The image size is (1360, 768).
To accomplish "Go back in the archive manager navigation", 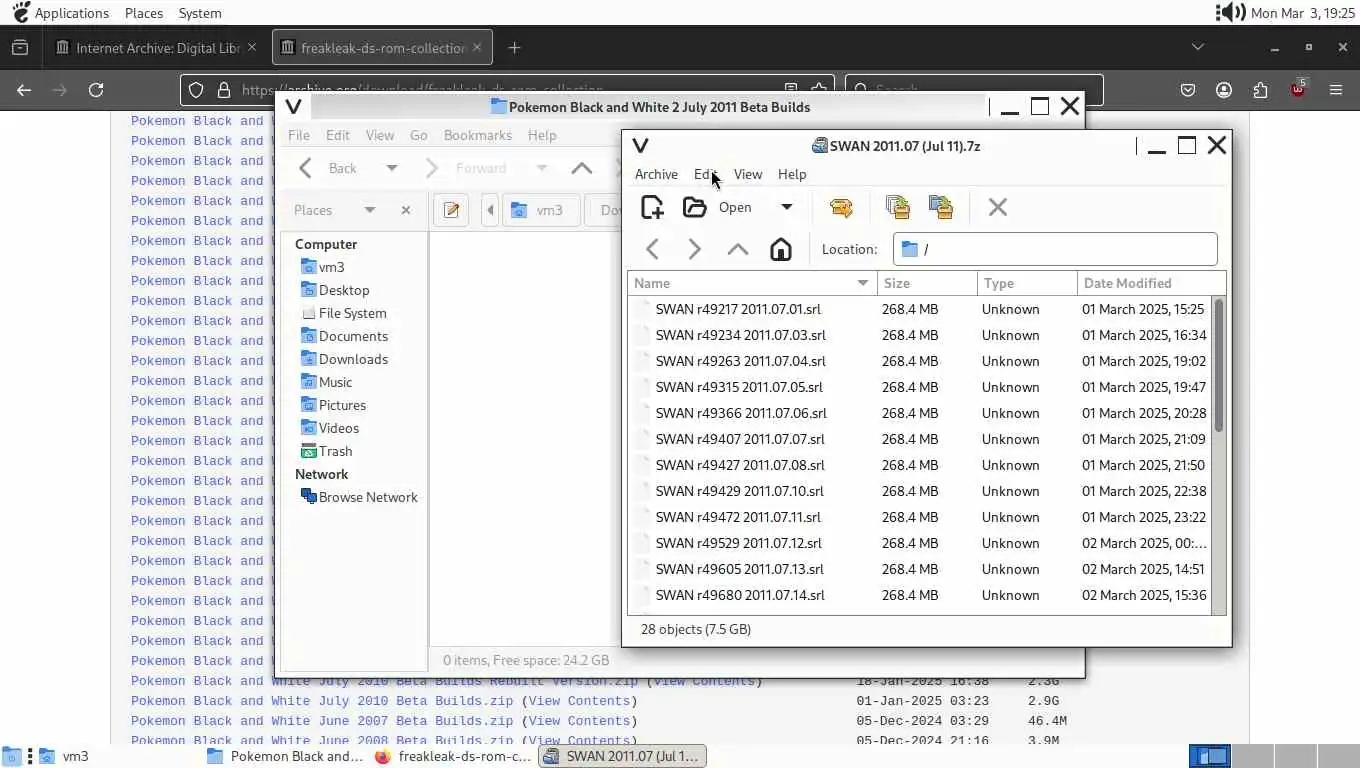I will [652, 249].
